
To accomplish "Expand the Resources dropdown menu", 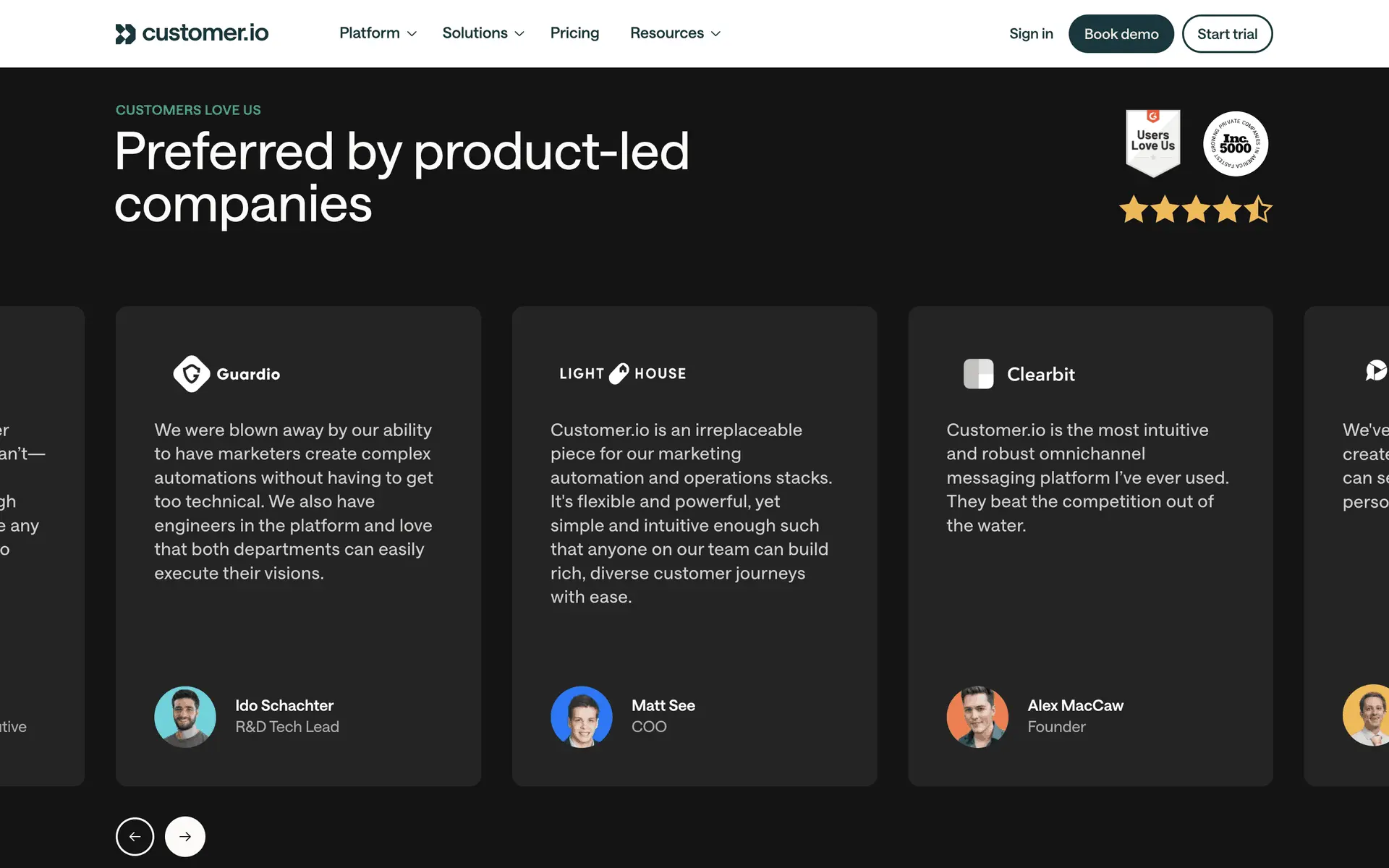I will pos(674,33).
